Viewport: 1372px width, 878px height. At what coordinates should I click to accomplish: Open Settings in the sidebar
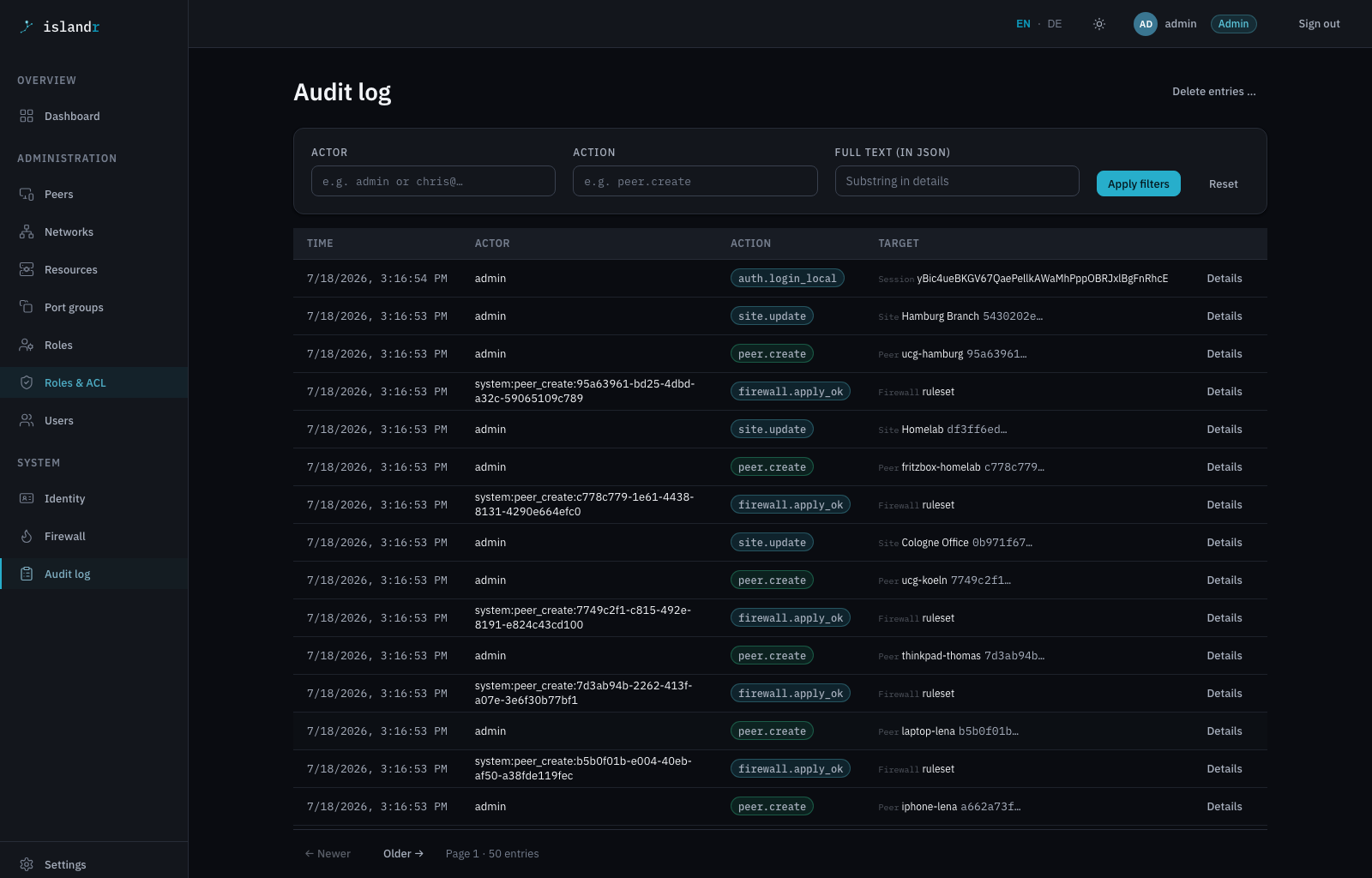coord(93,864)
